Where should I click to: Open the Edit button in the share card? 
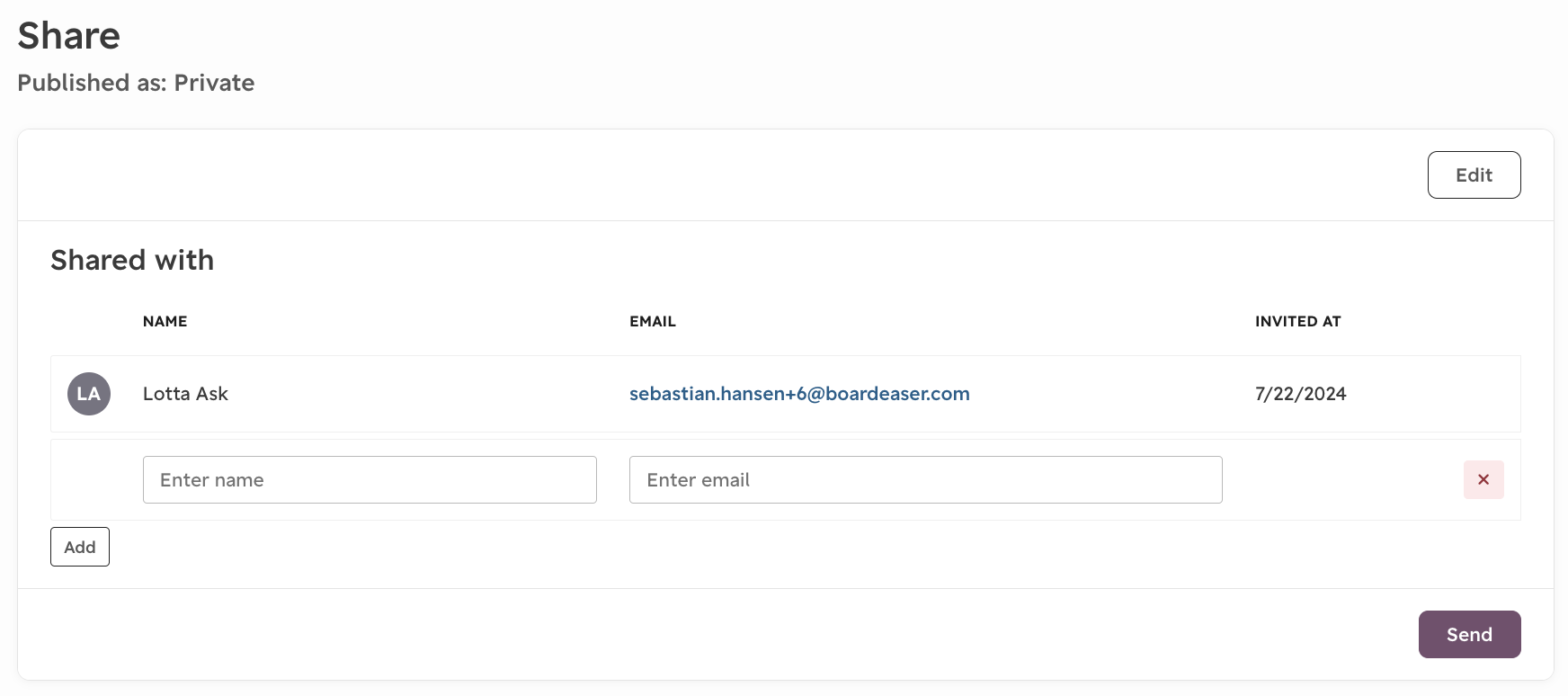coord(1474,174)
